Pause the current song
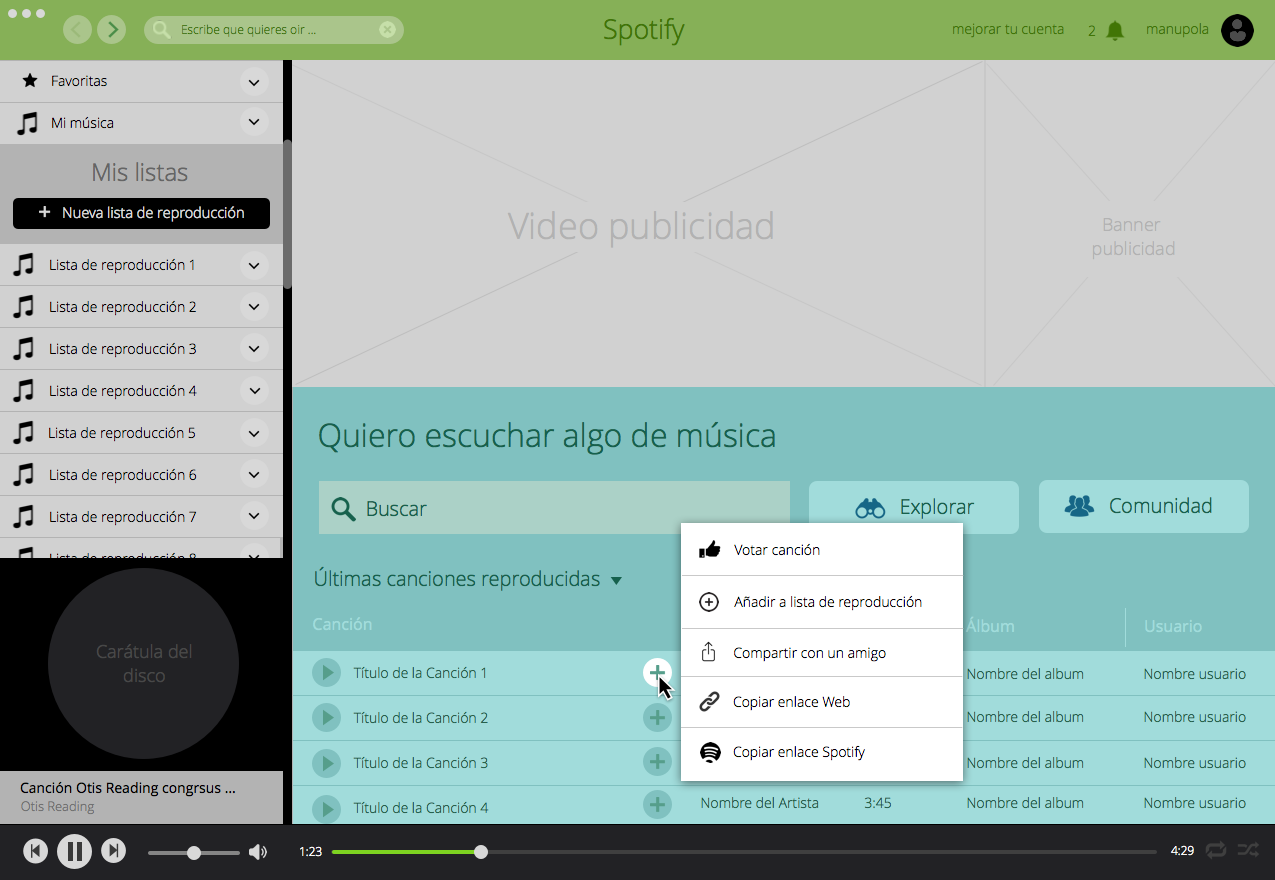This screenshot has height=880, width=1275. coord(74,851)
